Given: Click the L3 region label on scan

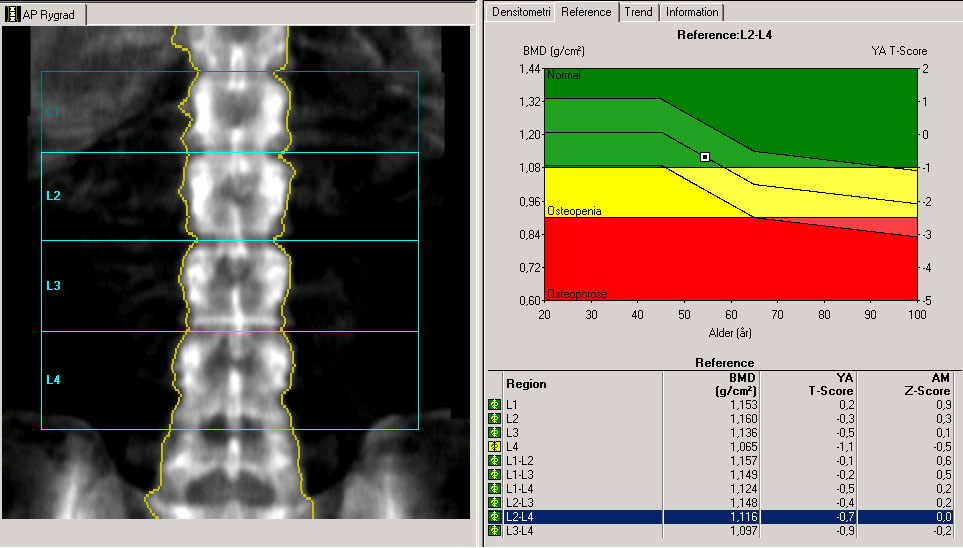Looking at the screenshot, I should (54, 286).
